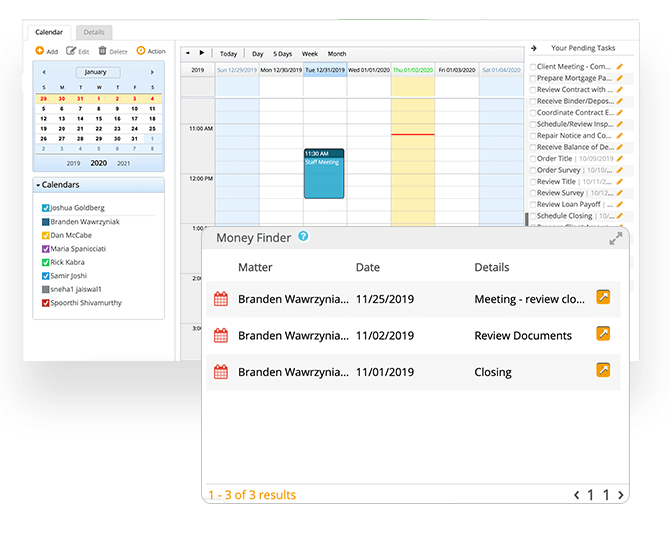
Task: Click the Delete trash icon
Action: pyautogui.click(x=103, y=51)
